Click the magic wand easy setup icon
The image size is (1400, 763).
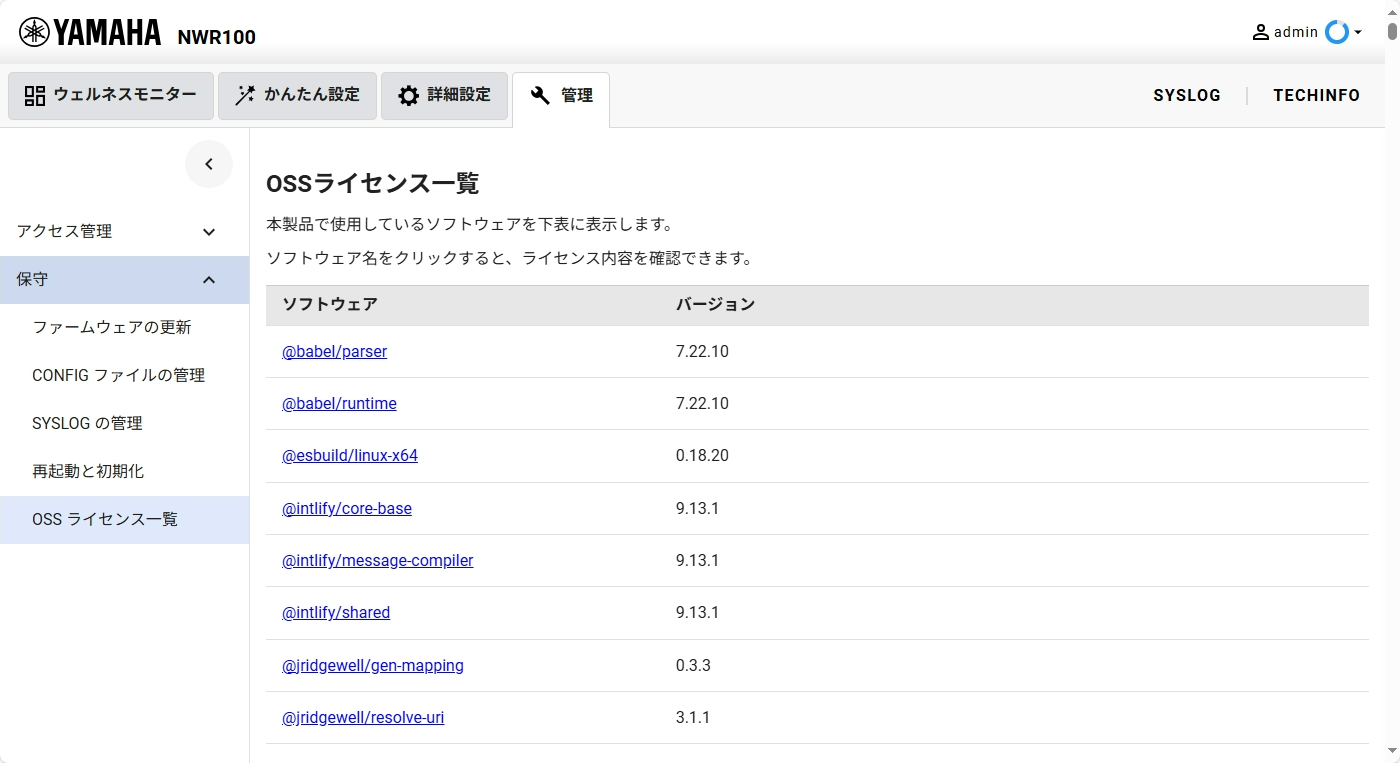(245, 96)
